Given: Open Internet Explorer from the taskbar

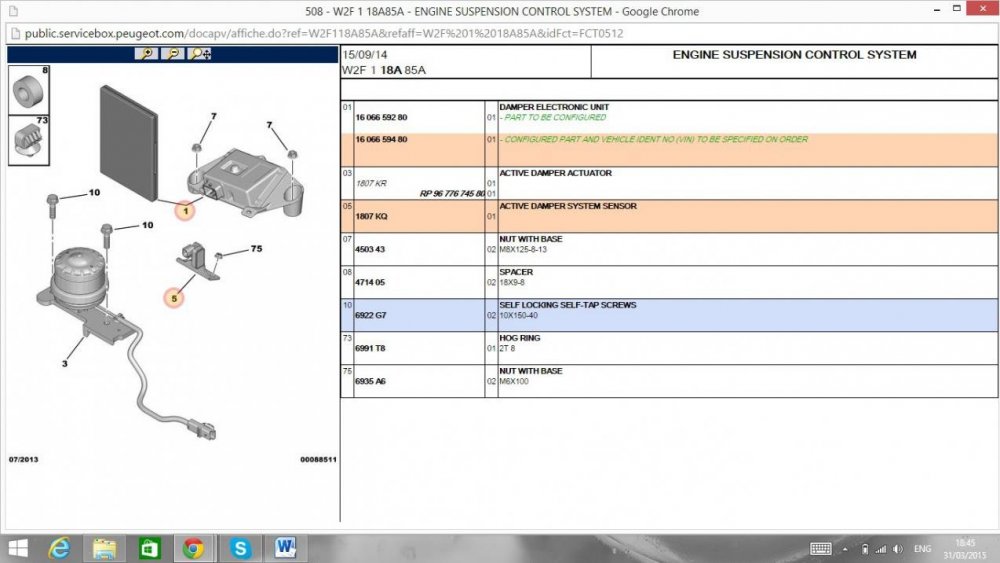Looking at the screenshot, I should (59, 548).
